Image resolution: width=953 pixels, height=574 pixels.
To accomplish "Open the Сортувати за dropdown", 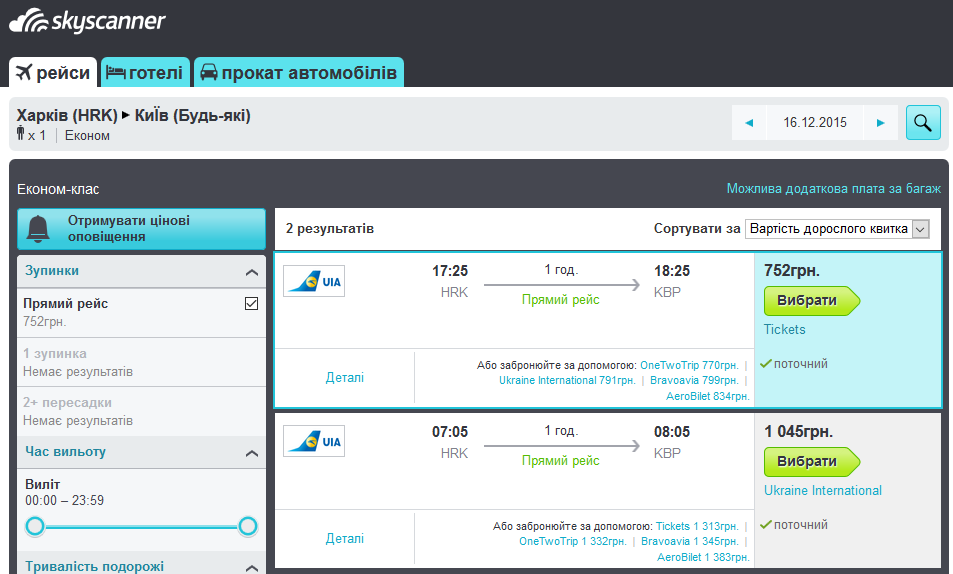I will [x=838, y=229].
